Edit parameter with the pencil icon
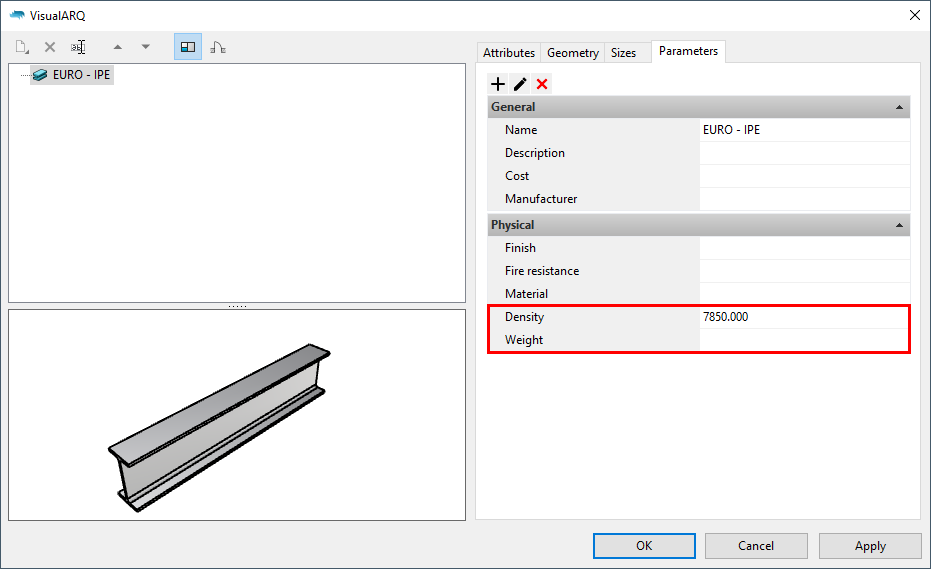931x569 pixels. coord(520,84)
